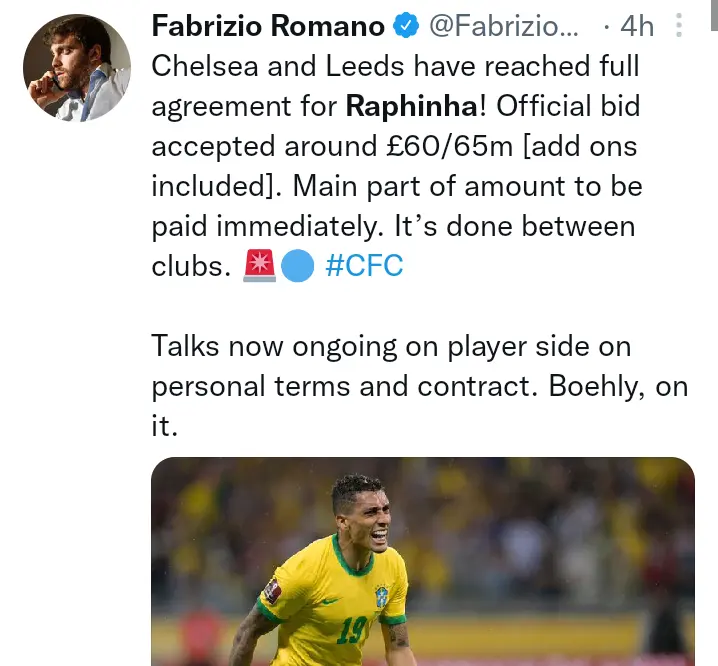The height and width of the screenshot is (666, 718).
Task: Open the @Fabrizio... handle link
Action: click(503, 27)
